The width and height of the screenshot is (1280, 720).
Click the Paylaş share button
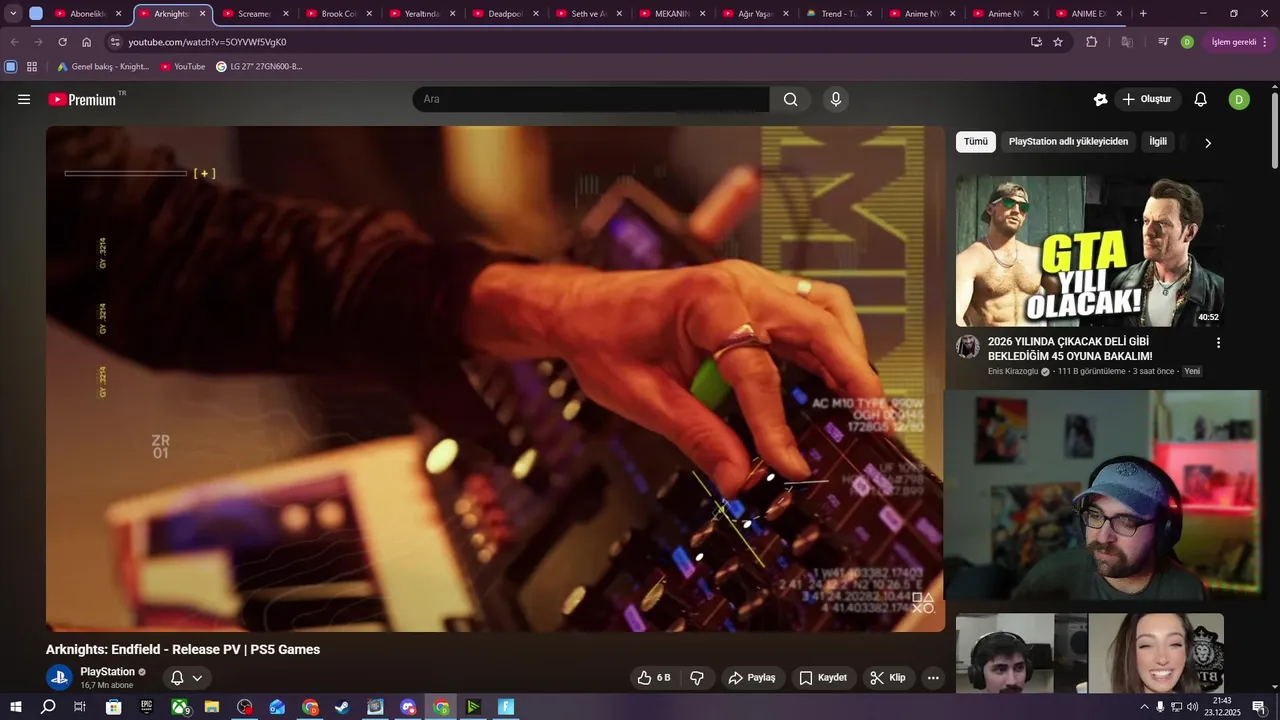pyautogui.click(x=752, y=677)
